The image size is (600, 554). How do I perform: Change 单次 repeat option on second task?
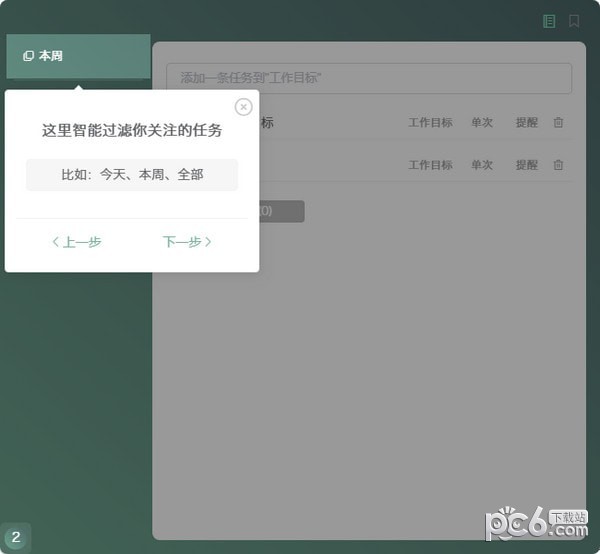[x=482, y=165]
